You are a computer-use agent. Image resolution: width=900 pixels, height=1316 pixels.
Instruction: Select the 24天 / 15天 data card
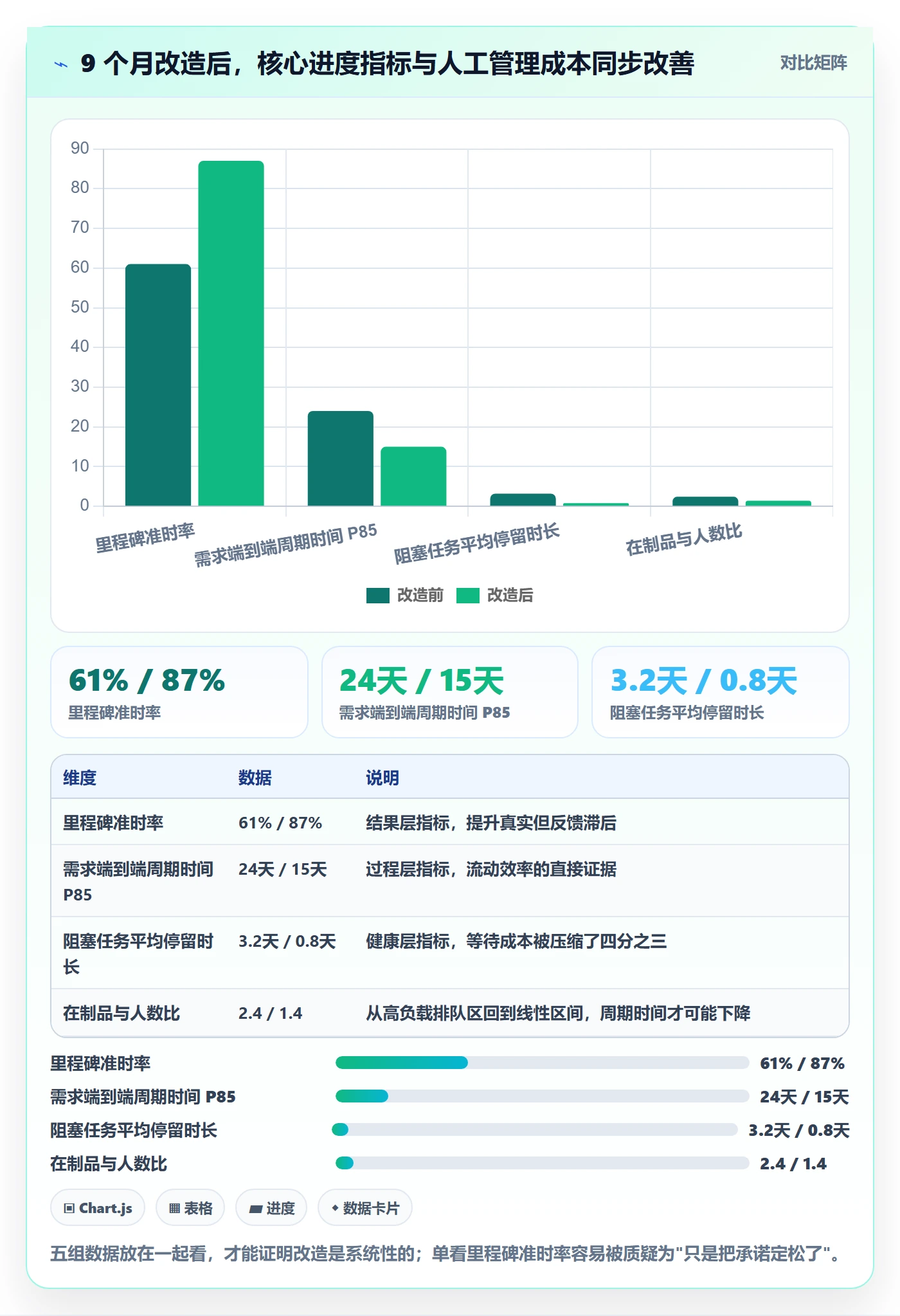click(450, 692)
